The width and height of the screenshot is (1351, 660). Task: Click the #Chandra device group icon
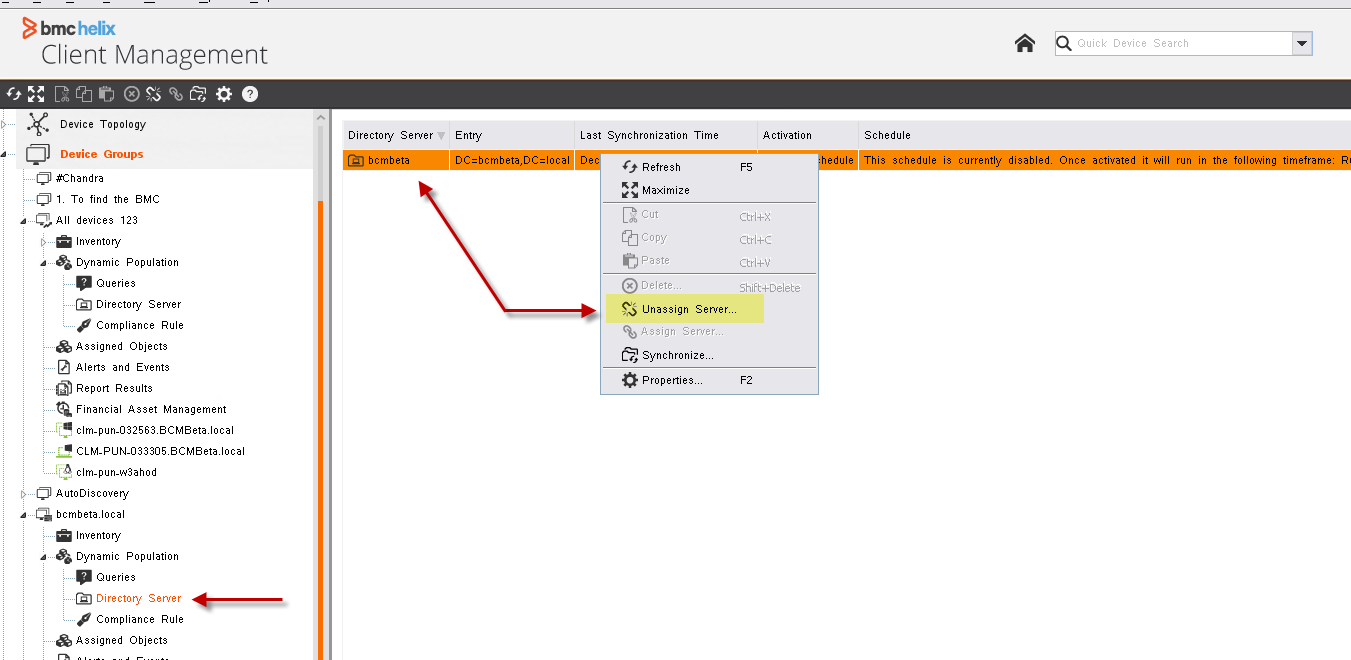pyautogui.click(x=43, y=178)
